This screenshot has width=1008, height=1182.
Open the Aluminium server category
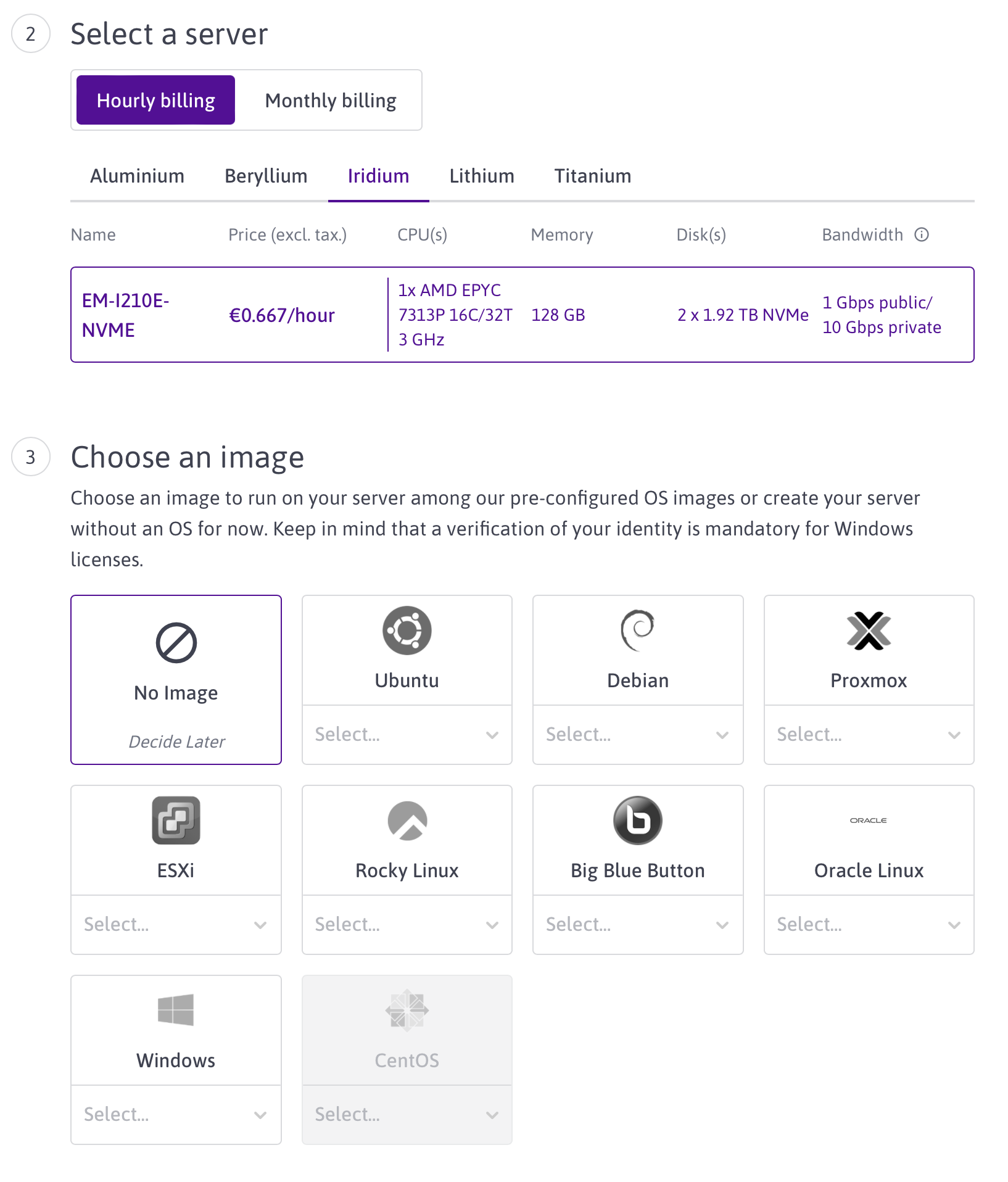click(x=137, y=176)
